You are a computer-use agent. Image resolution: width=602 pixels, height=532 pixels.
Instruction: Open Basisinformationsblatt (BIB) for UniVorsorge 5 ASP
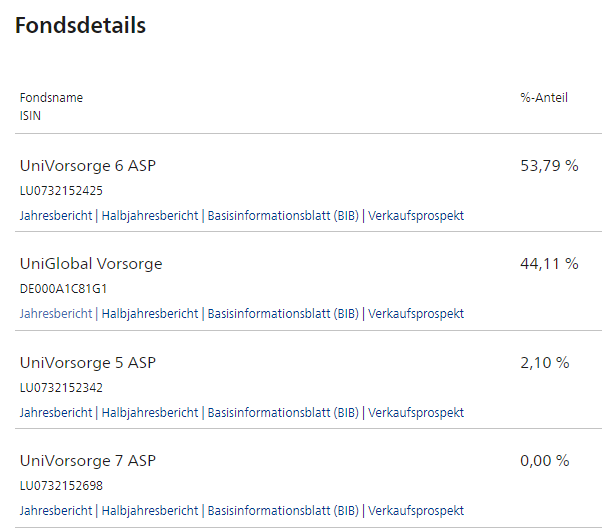pyautogui.click(x=283, y=413)
